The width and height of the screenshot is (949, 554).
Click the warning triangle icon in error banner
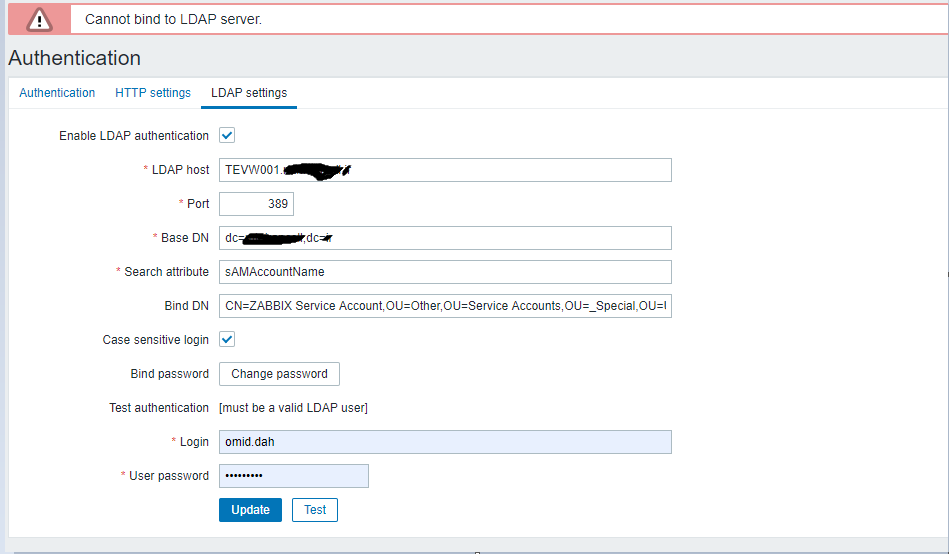pyautogui.click(x=38, y=19)
